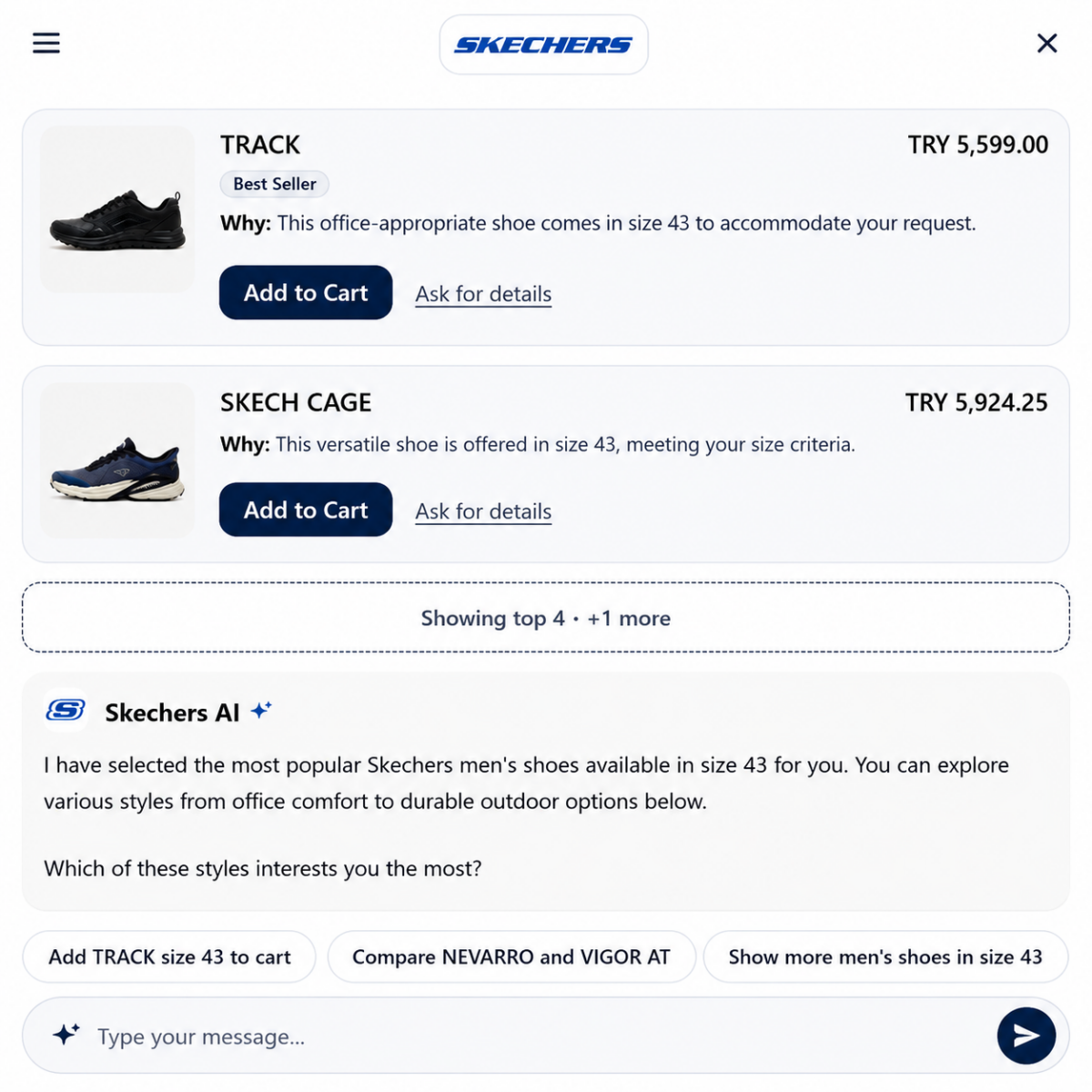Image resolution: width=1092 pixels, height=1092 pixels.
Task: Add TRACK shoe to cart
Action: click(x=306, y=292)
